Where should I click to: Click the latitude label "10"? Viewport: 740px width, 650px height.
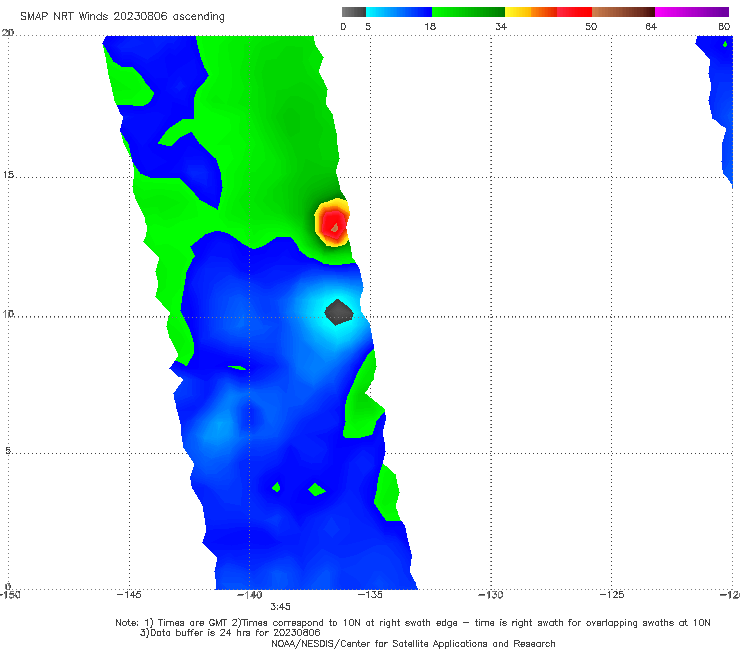[8, 313]
